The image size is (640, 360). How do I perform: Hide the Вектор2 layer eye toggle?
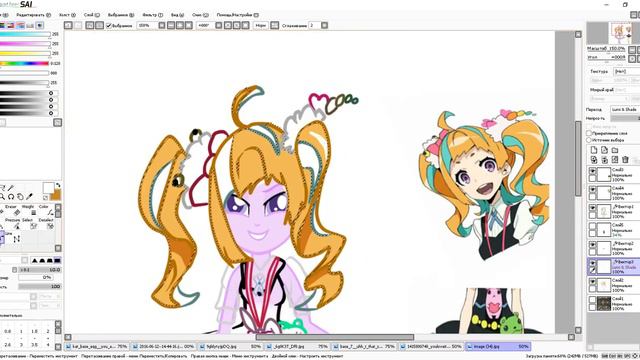592,245
